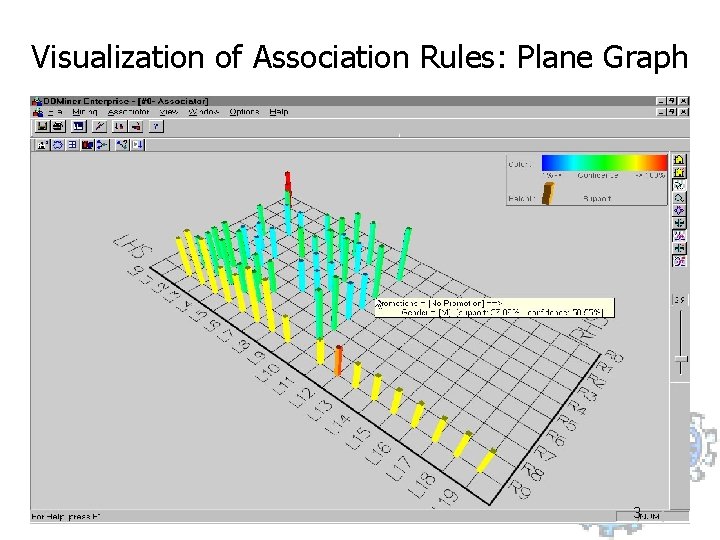Click the DBMiner Enterprise title bar text
Image resolution: width=720 pixels, height=540 pixels.
click(x=126, y=101)
